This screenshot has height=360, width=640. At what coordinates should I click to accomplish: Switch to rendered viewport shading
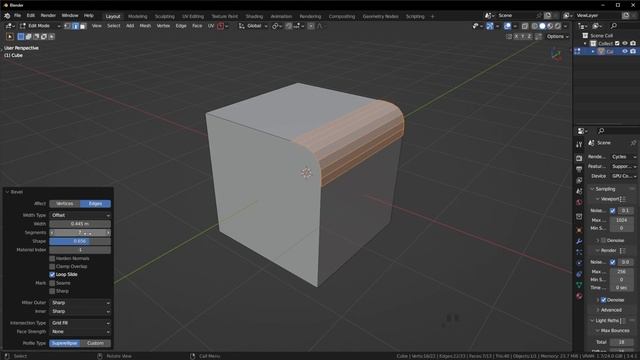(x=558, y=26)
